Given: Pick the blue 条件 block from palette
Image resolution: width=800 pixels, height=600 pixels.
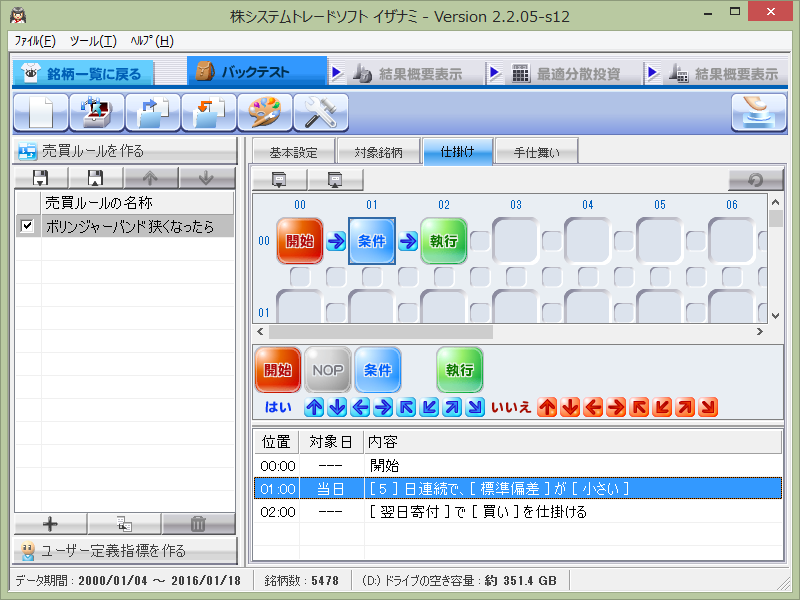Looking at the screenshot, I should pos(378,370).
